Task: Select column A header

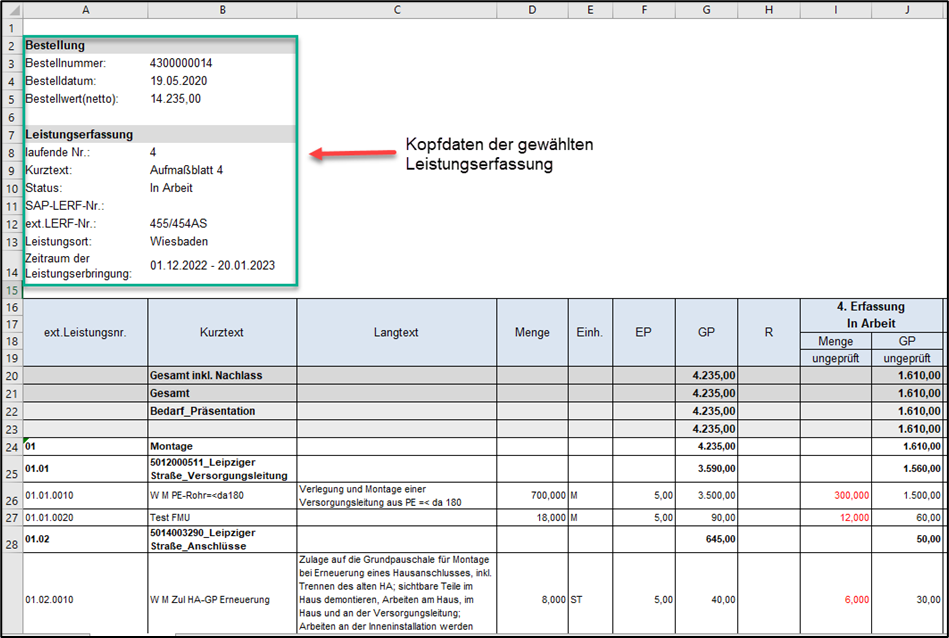Action: coord(85,9)
